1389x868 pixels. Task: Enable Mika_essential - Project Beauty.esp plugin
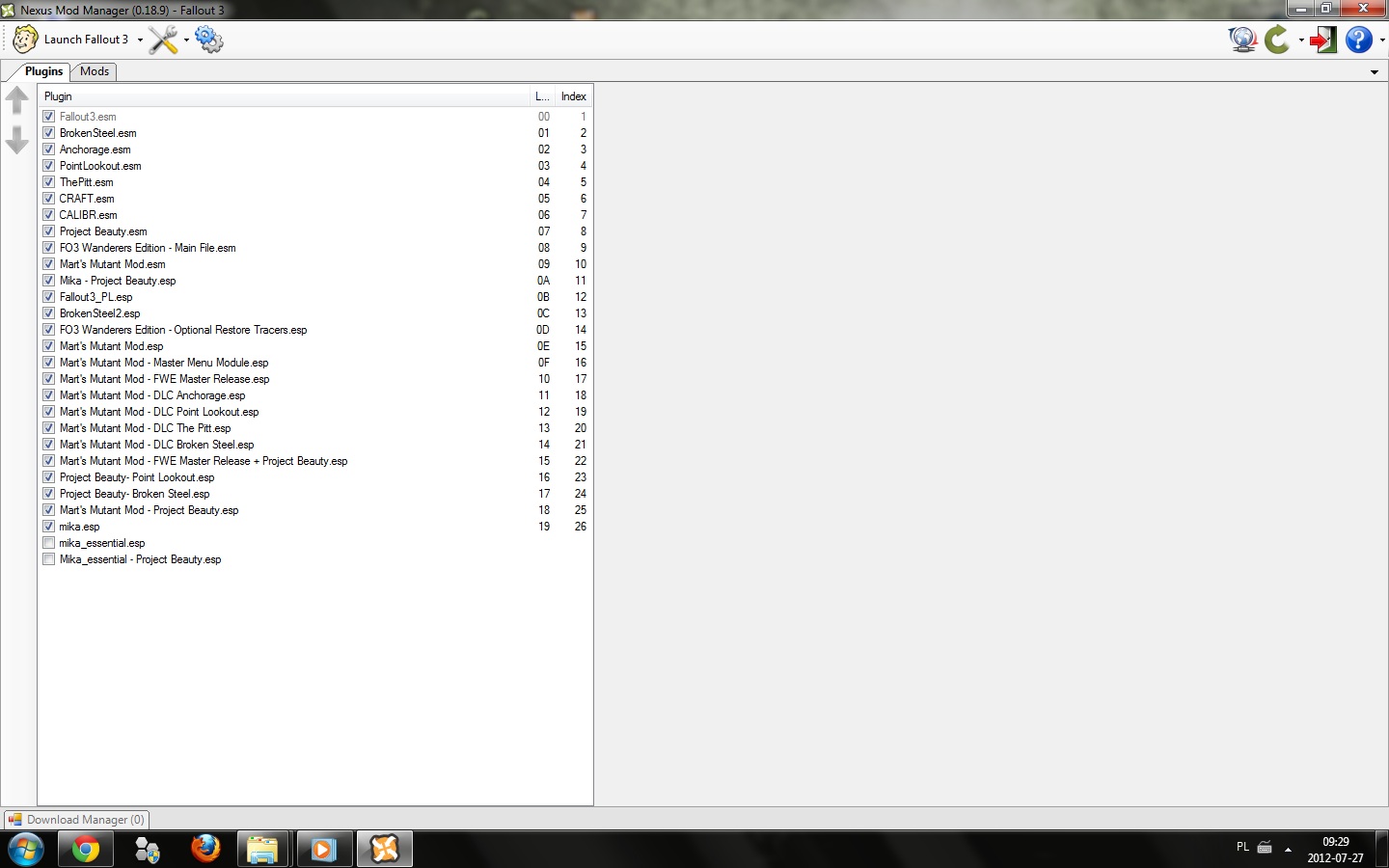(x=49, y=559)
